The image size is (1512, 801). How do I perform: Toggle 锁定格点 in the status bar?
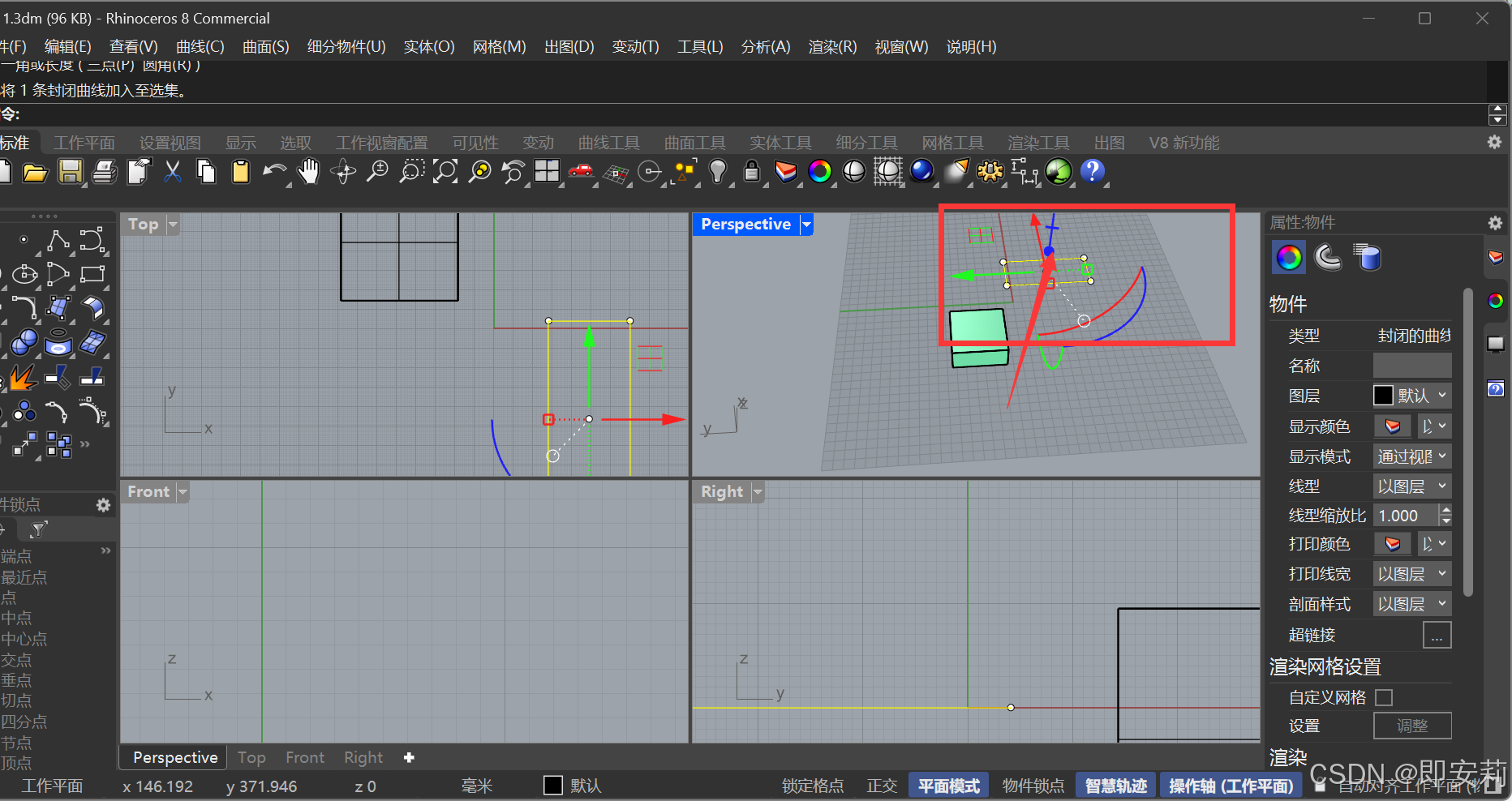click(x=813, y=786)
